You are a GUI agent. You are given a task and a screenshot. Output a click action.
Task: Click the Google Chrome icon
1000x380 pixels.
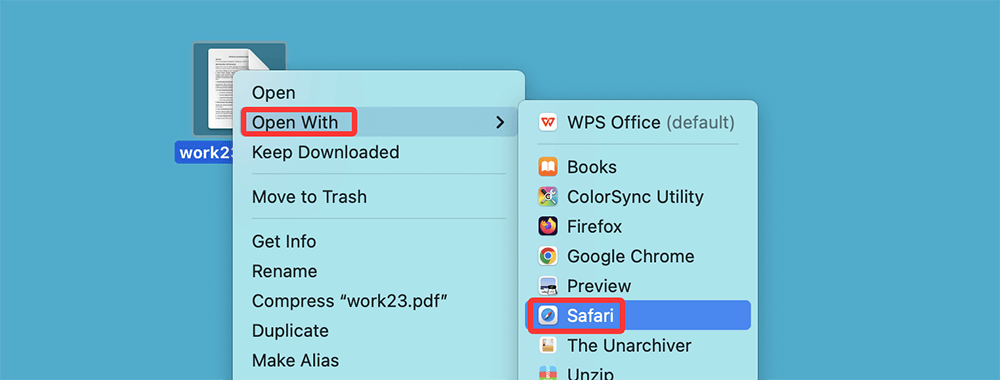tap(548, 256)
